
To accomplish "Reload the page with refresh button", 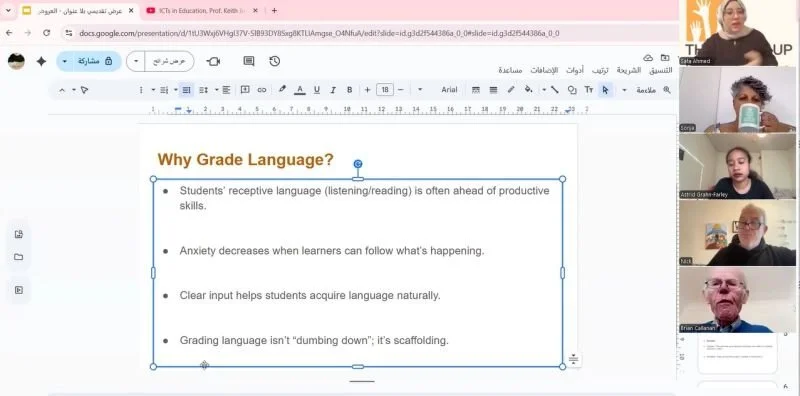I will 46,33.
